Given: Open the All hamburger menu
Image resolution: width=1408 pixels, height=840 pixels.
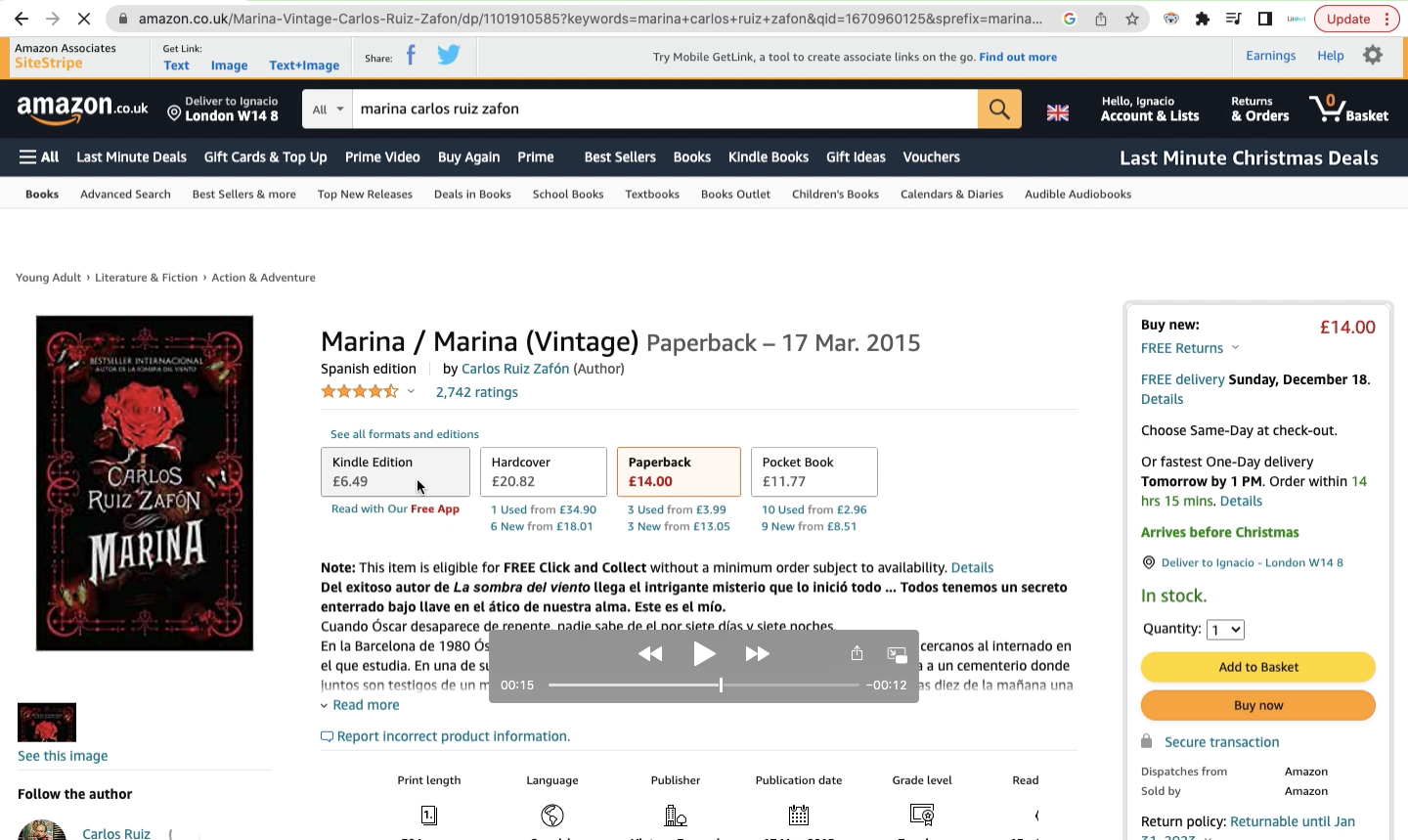Looking at the screenshot, I should pos(39,156).
